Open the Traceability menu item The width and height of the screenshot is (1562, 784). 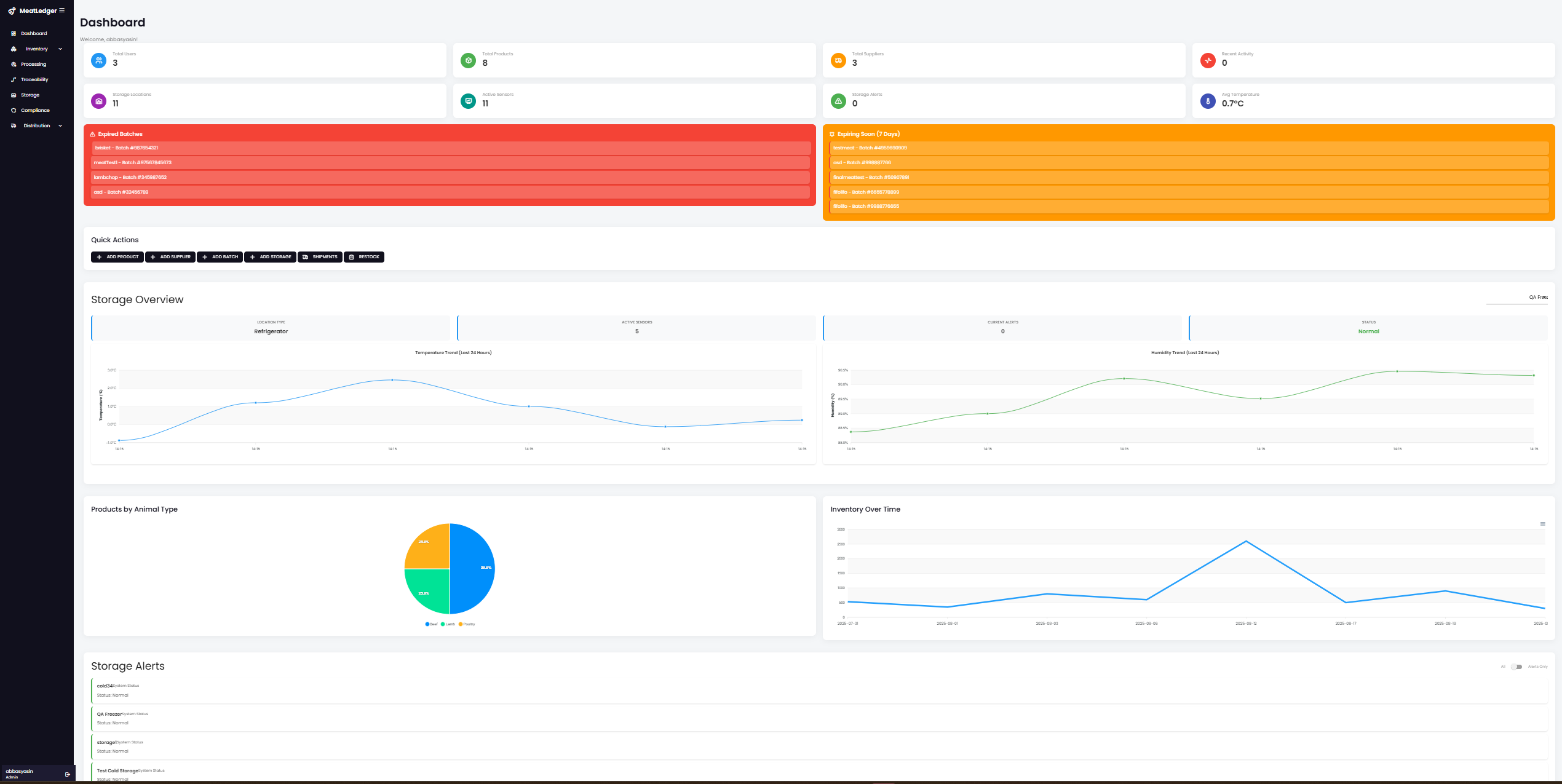[x=34, y=79]
